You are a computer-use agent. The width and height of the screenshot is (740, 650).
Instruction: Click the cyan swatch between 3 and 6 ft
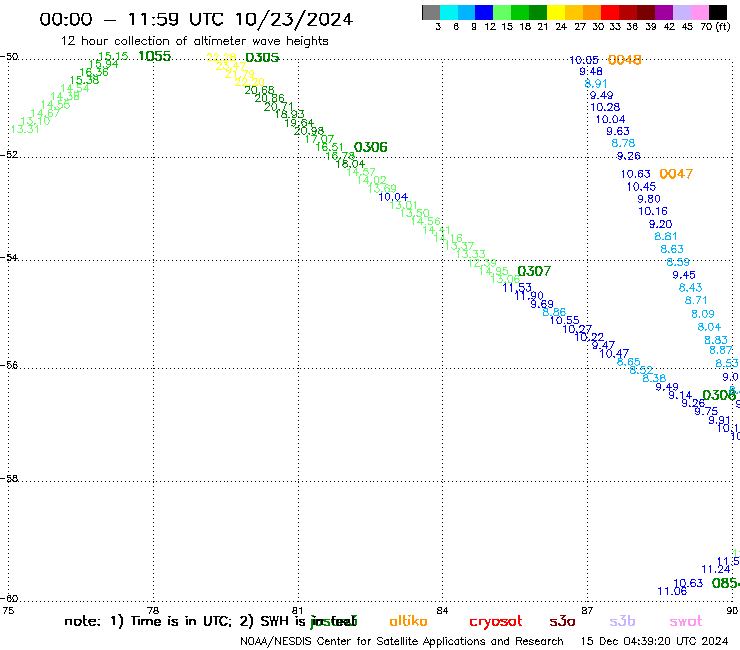click(x=449, y=12)
